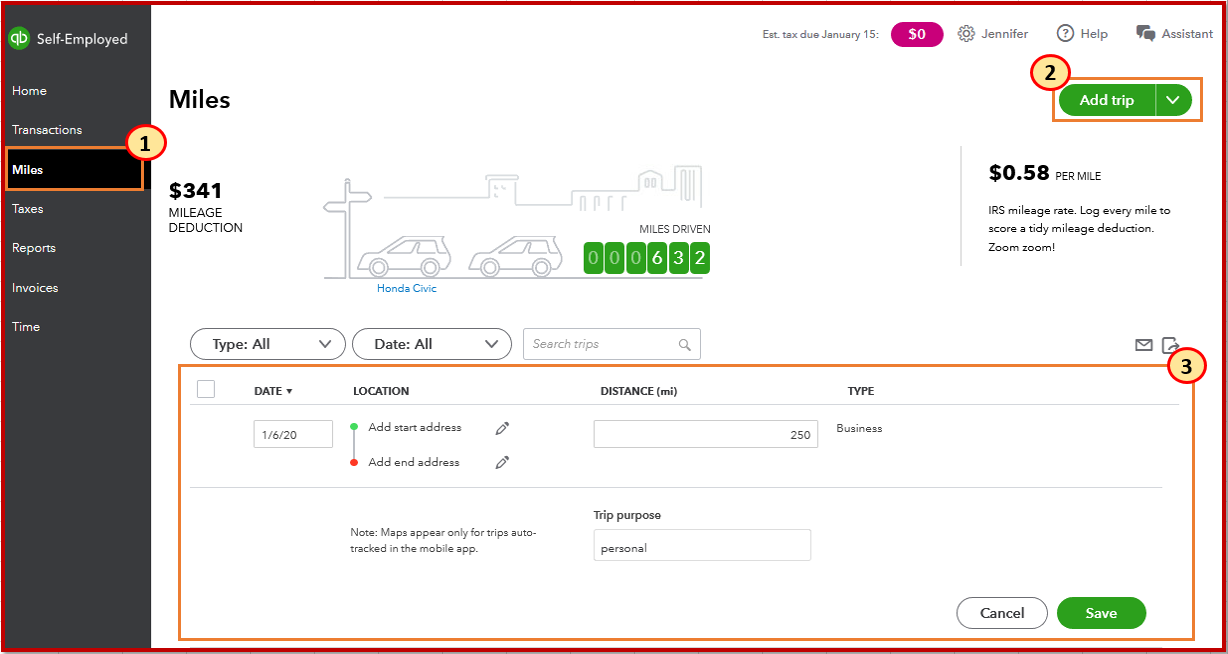Image resolution: width=1228 pixels, height=654 pixels.
Task: Toggle the select-all trips checkbox
Action: tap(206, 390)
